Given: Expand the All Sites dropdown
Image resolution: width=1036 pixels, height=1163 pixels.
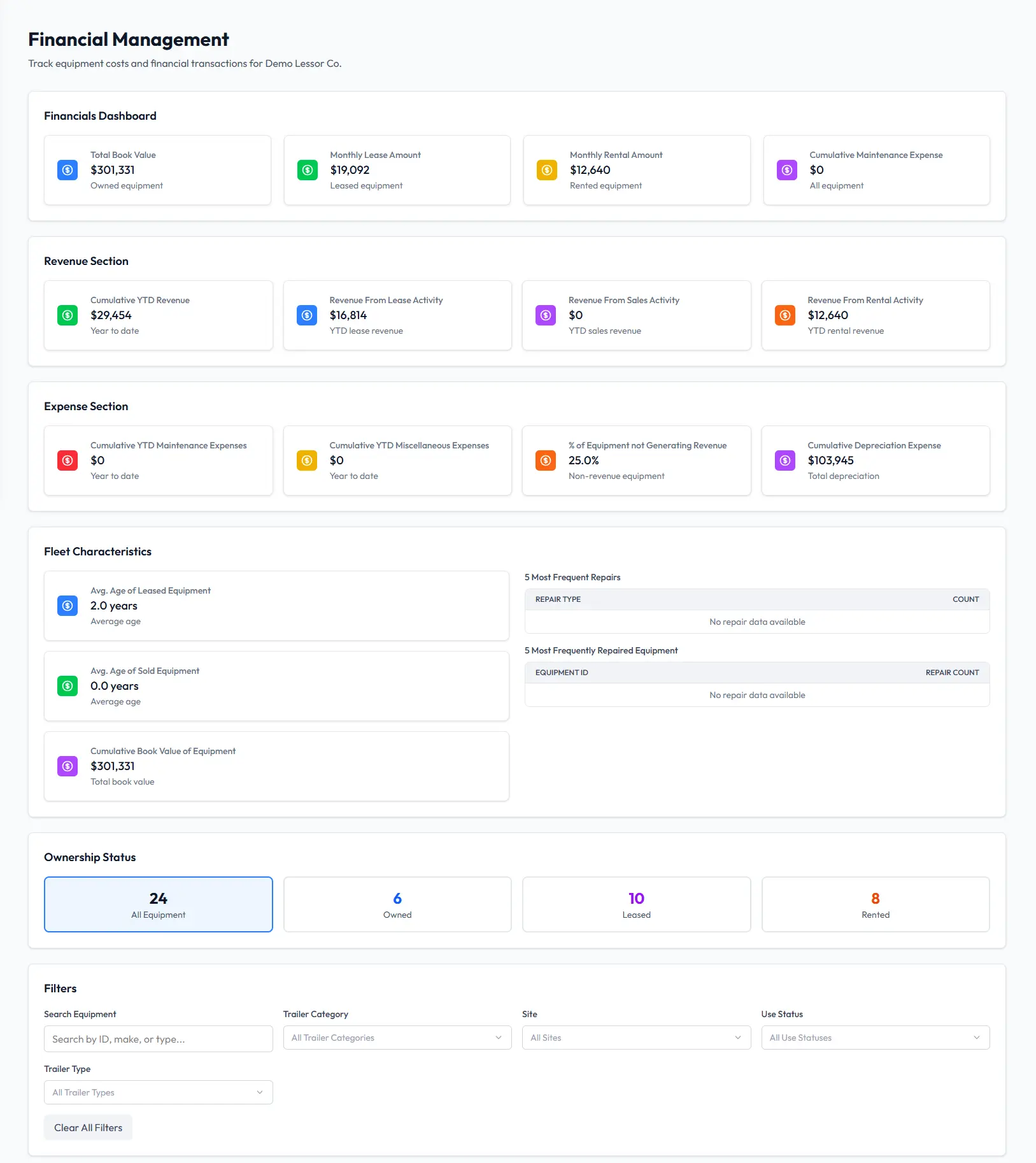Looking at the screenshot, I should (636, 1038).
